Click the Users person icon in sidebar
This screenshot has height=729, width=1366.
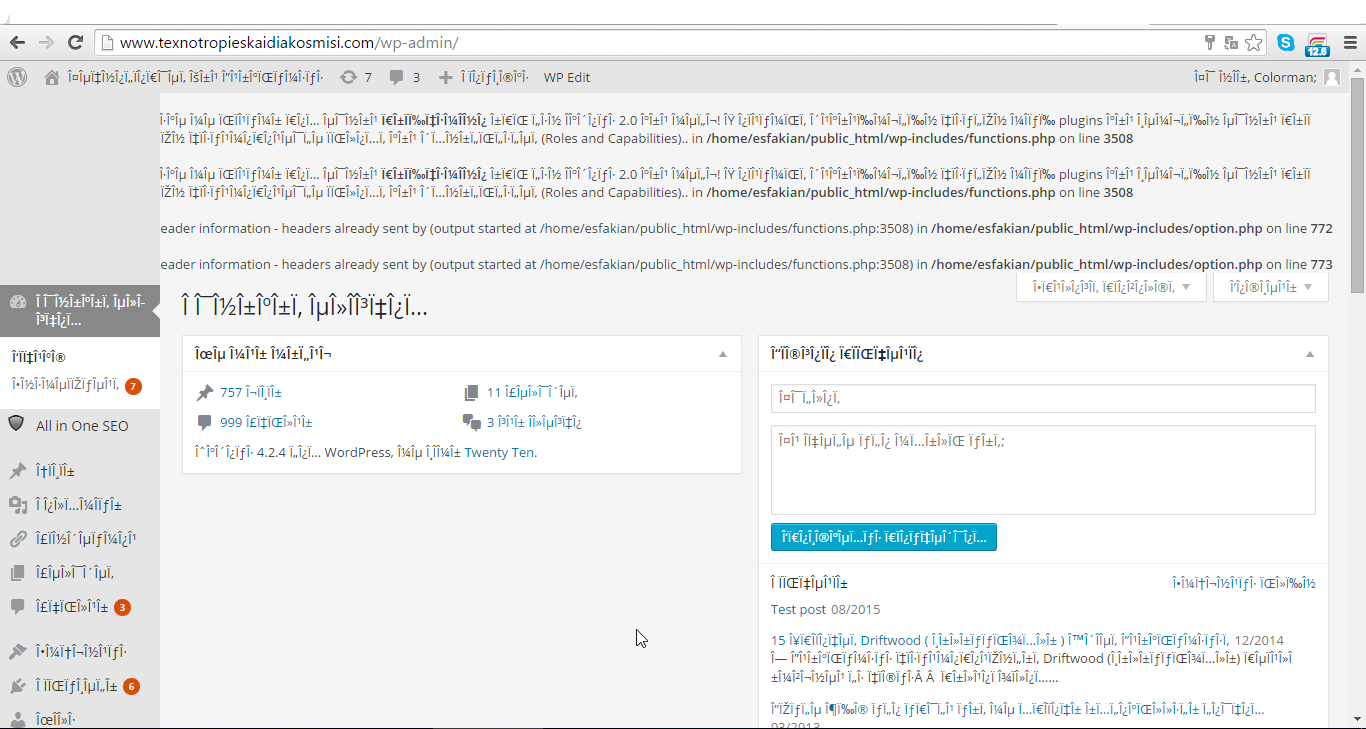coord(17,719)
